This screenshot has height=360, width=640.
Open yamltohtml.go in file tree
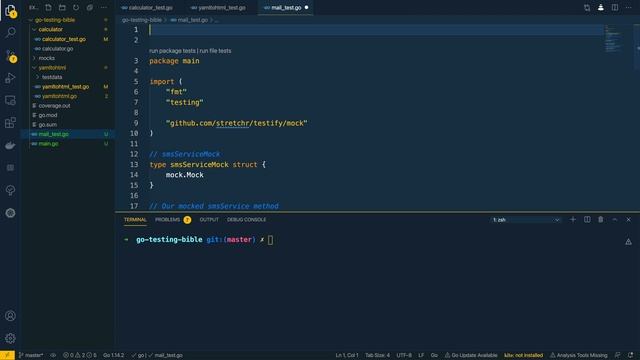tap(59, 96)
